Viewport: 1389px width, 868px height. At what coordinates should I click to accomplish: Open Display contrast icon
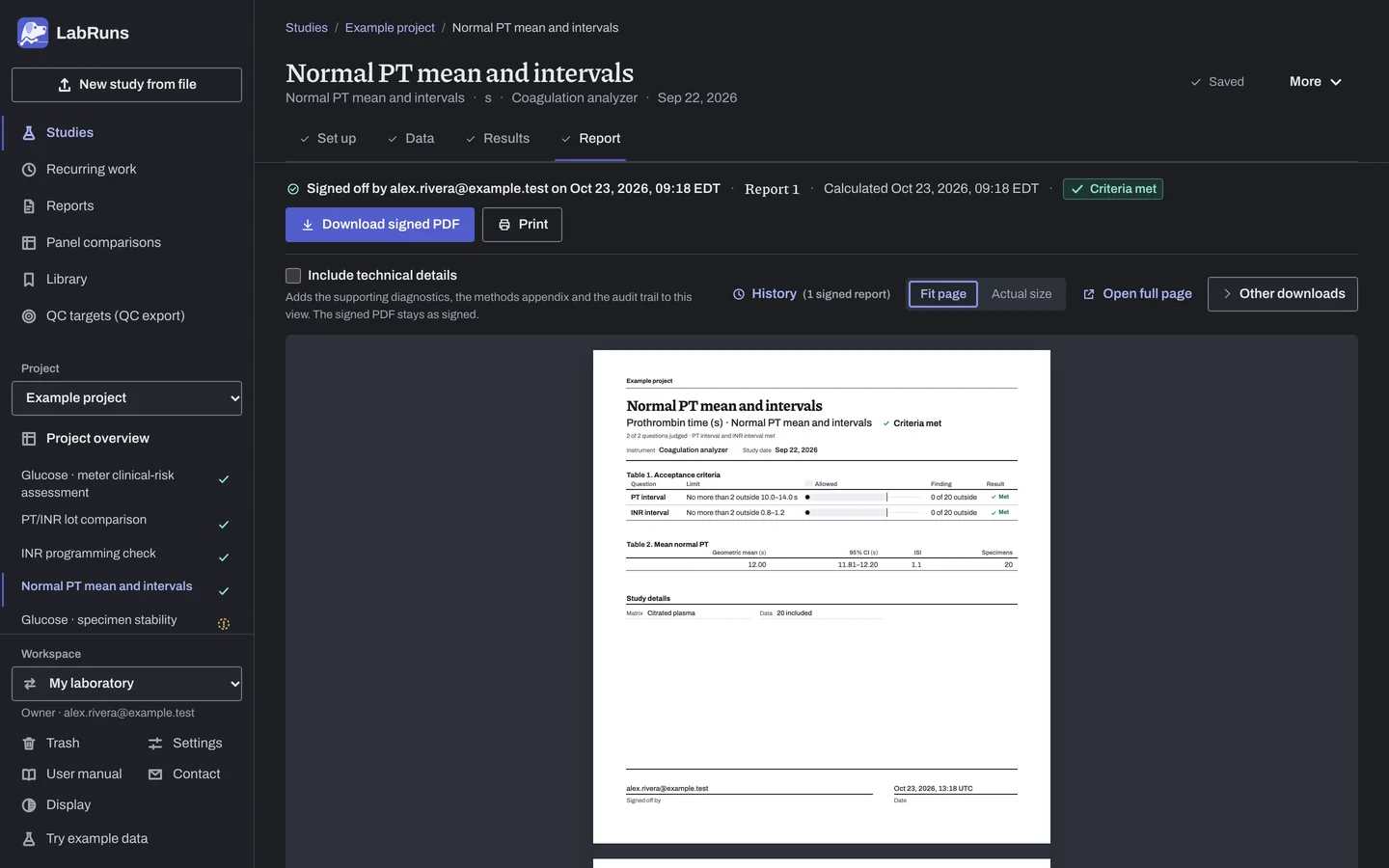pyautogui.click(x=29, y=805)
